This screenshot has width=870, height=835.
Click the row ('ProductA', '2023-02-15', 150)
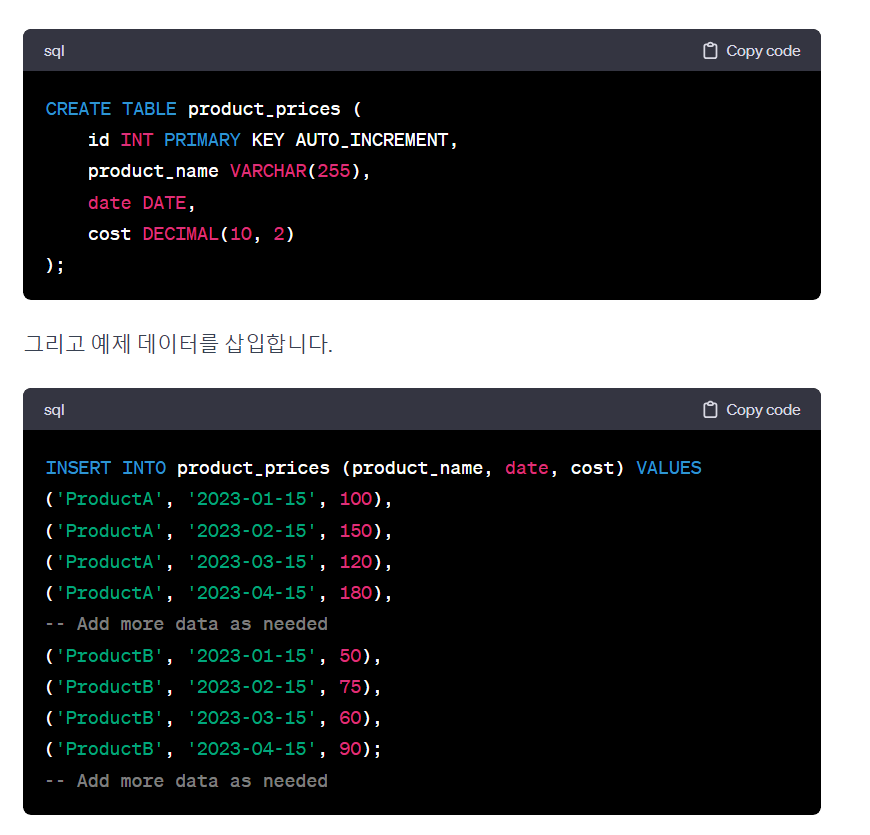tap(219, 530)
